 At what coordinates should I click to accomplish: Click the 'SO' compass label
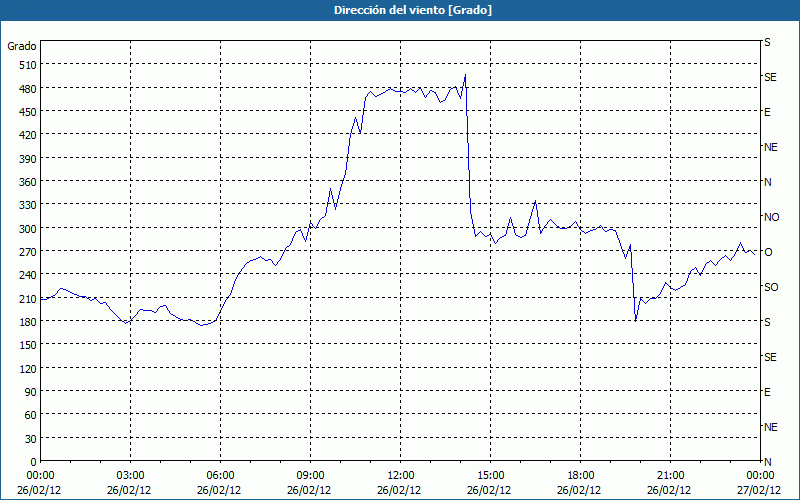[771, 287]
